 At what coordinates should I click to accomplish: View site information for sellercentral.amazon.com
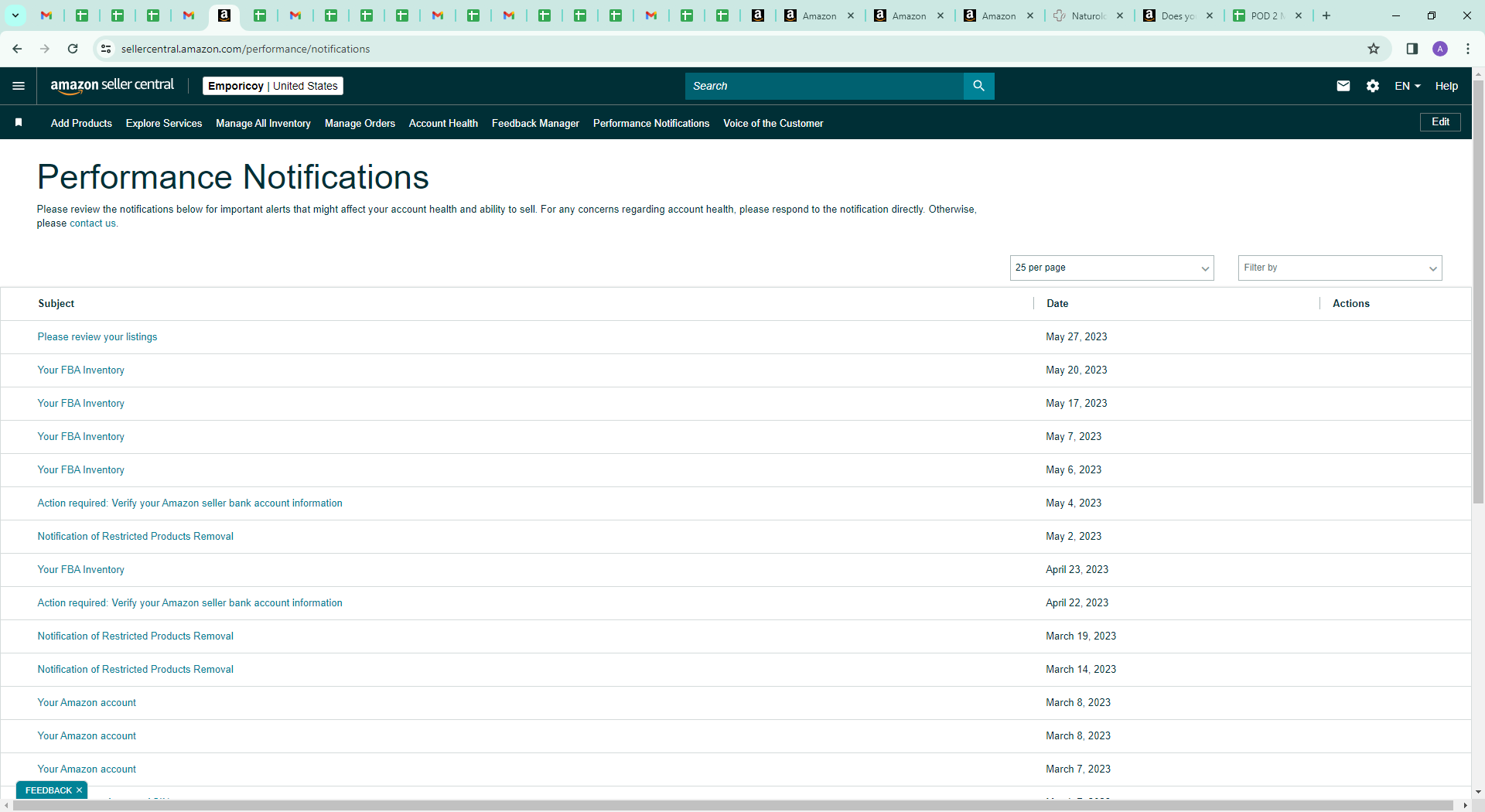pyautogui.click(x=106, y=49)
